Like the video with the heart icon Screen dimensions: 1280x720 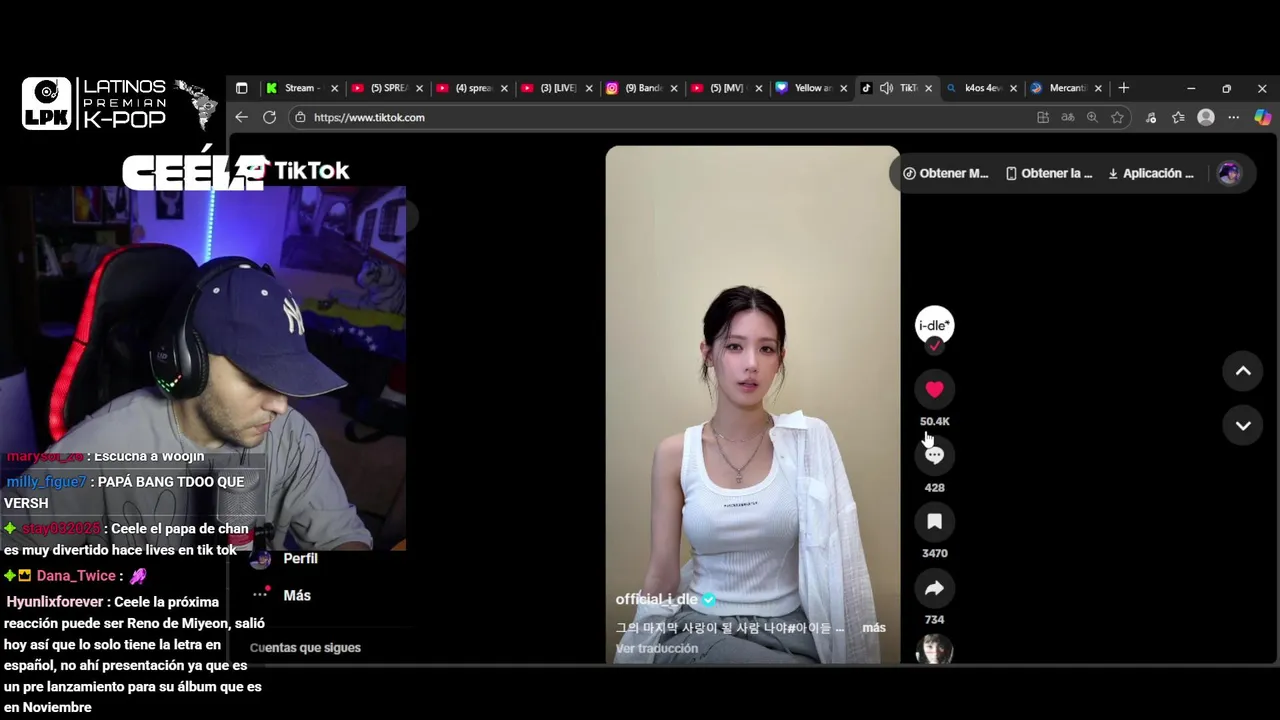[x=934, y=389]
